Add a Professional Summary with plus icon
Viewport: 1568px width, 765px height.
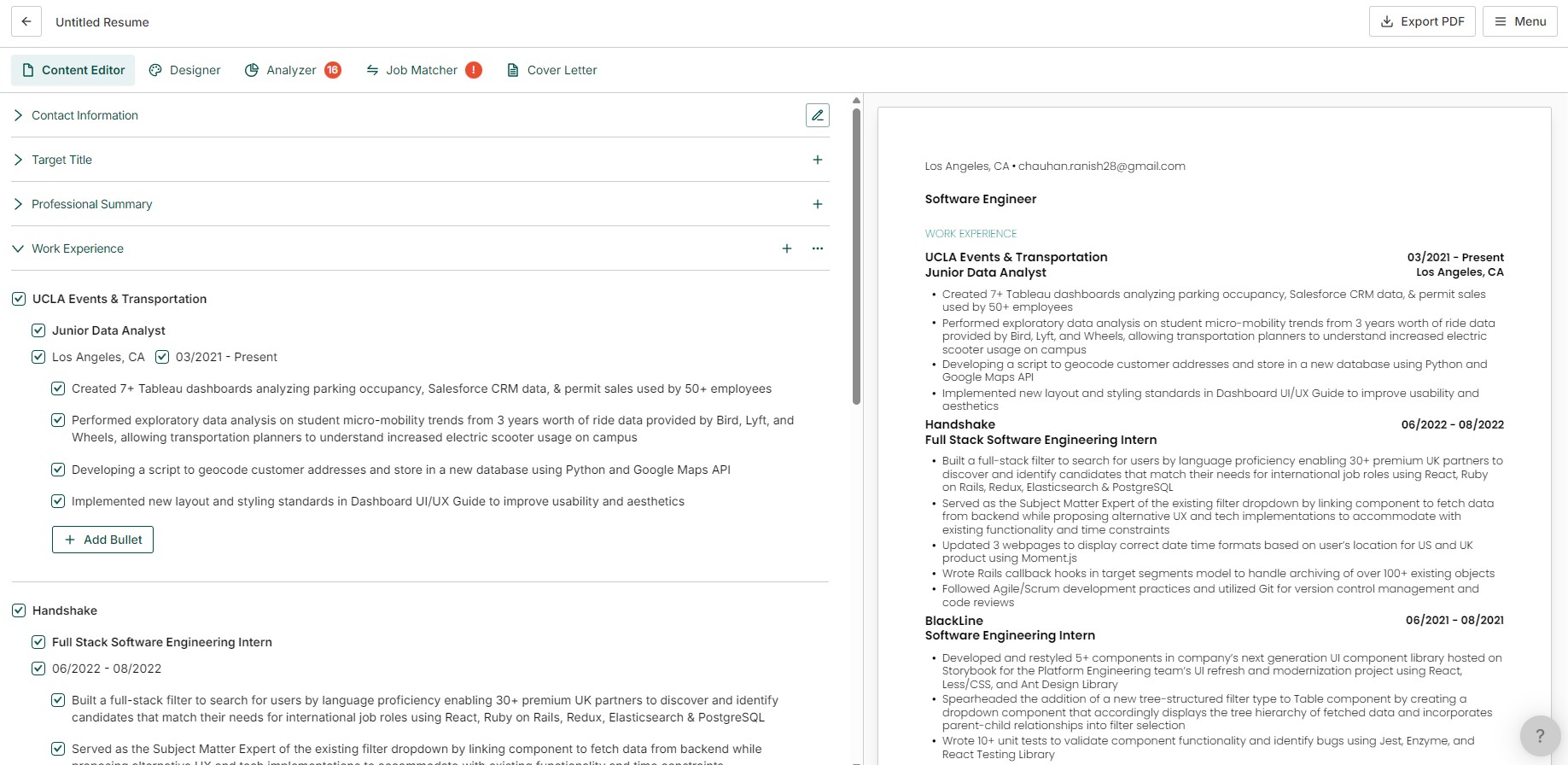818,204
